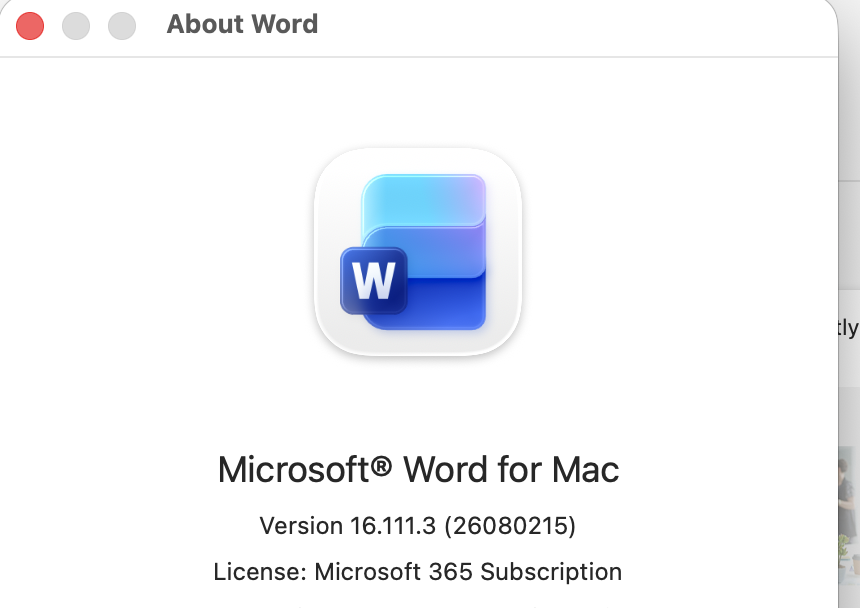Screen dimensions: 860x608
Task: Close the About Word window
Action: 30,26
